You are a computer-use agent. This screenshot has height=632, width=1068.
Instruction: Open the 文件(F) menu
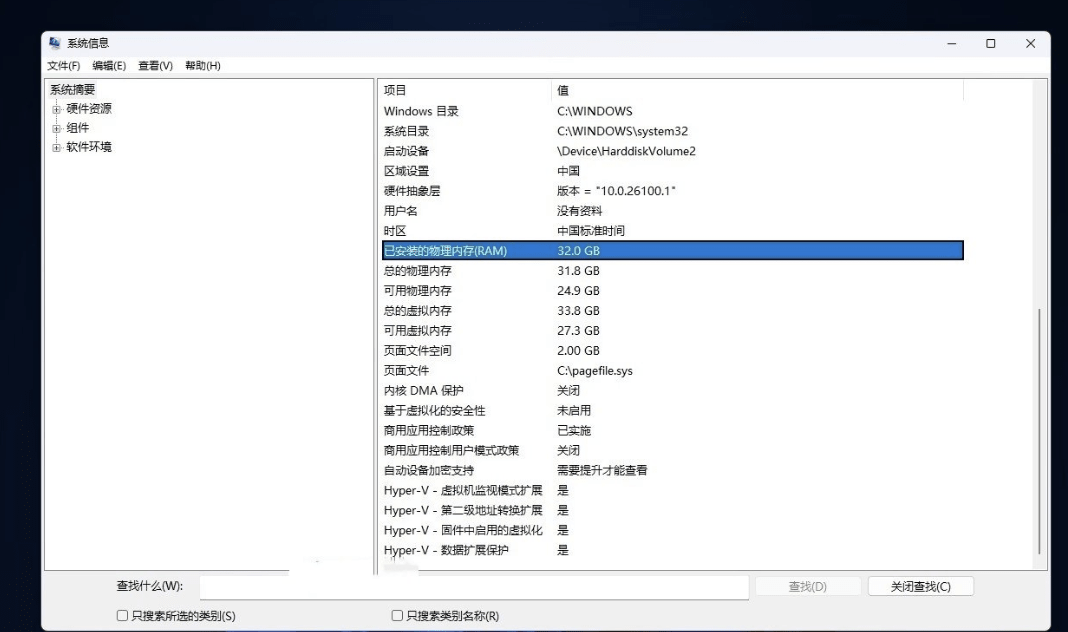pyautogui.click(x=63, y=66)
